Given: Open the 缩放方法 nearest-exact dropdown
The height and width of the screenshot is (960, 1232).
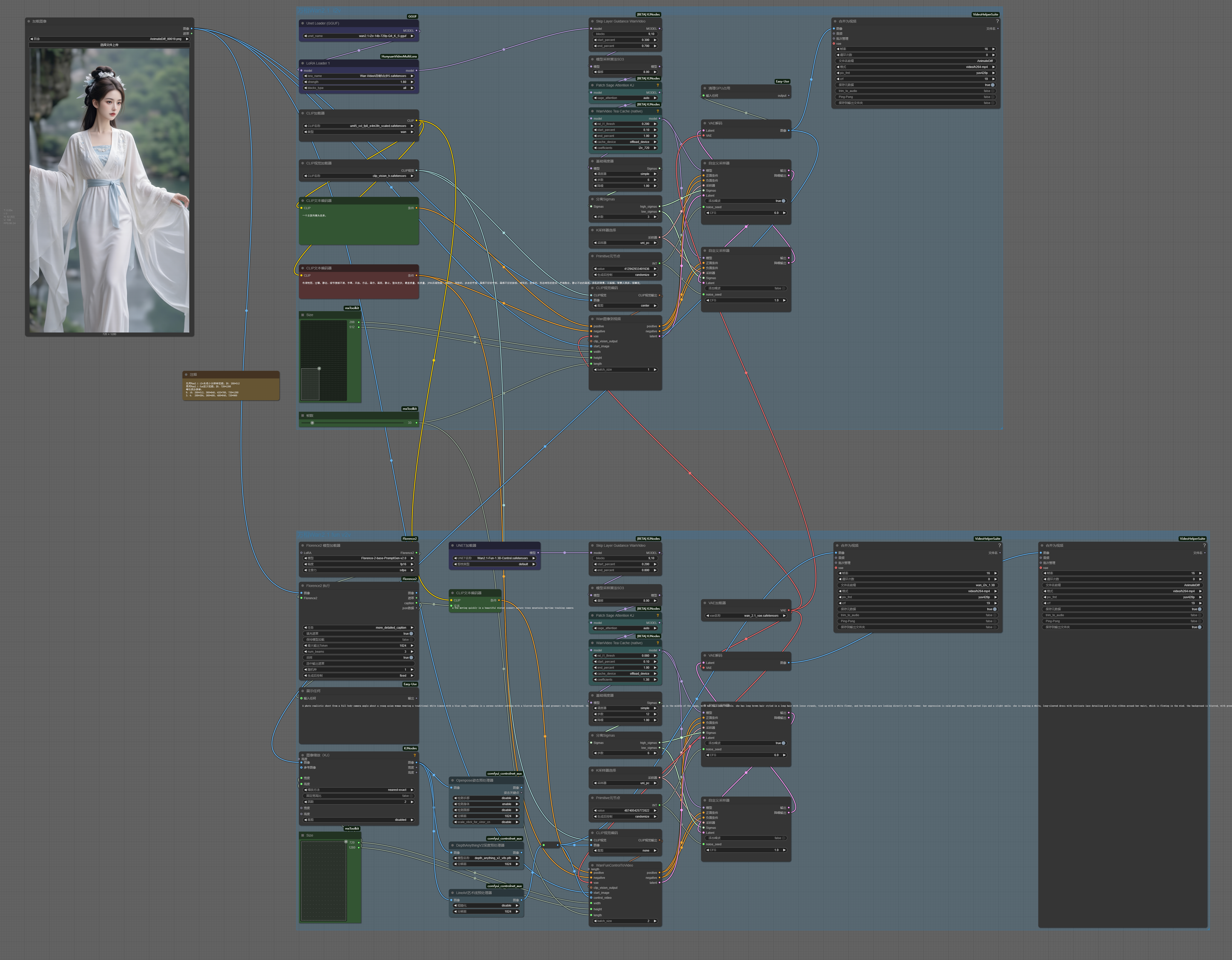Looking at the screenshot, I should (359, 790).
